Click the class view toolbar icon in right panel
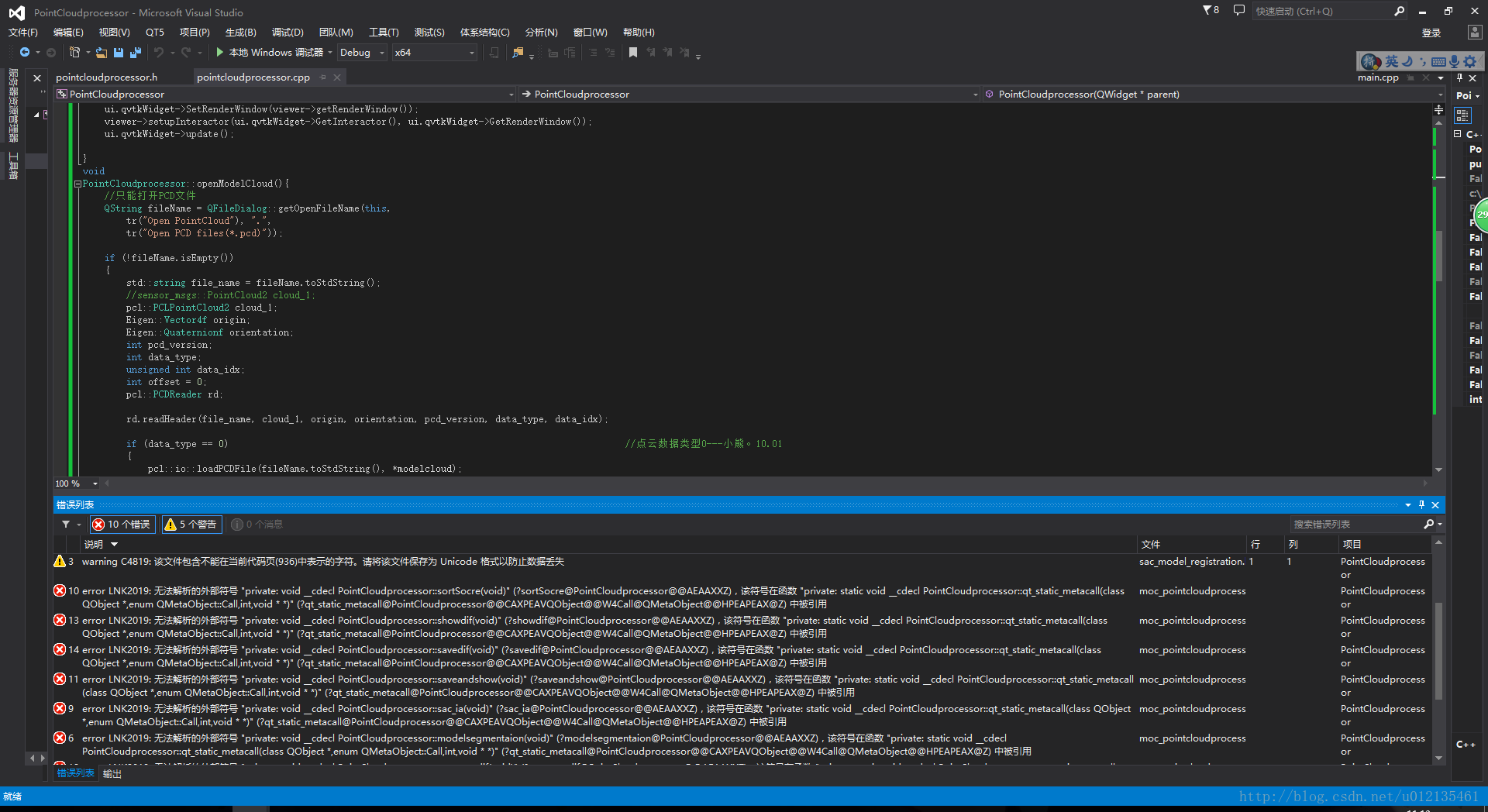 (1462, 115)
